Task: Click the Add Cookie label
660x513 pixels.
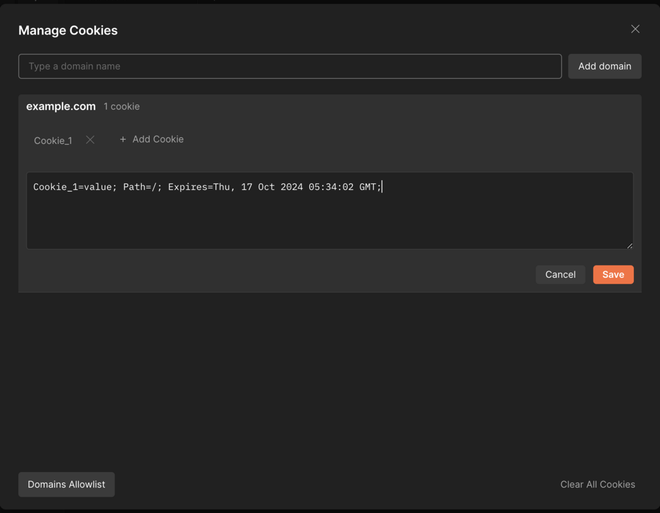Action: 158,140
